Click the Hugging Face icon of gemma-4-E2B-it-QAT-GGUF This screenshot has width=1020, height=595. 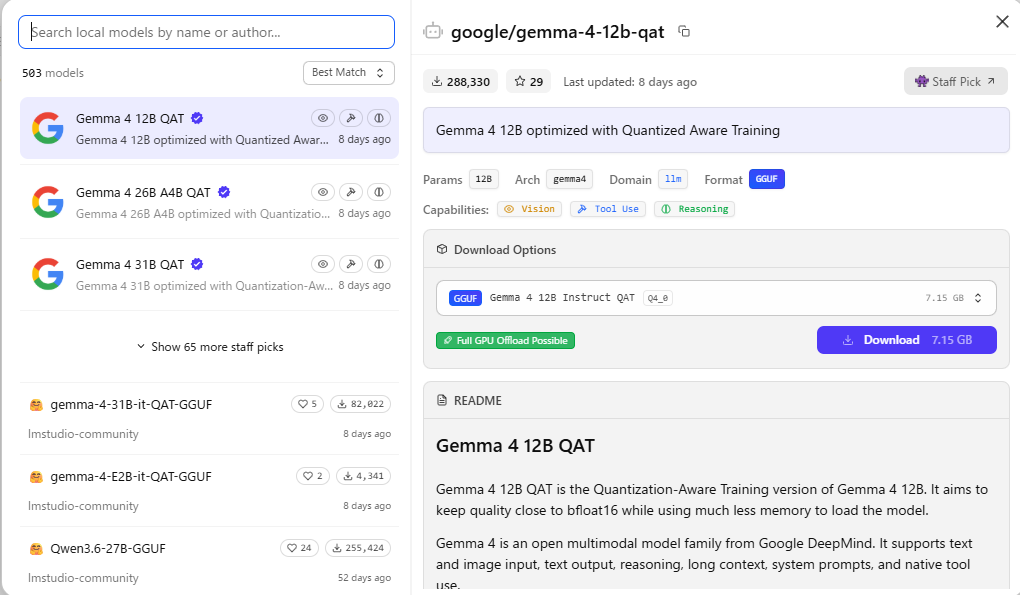point(36,477)
